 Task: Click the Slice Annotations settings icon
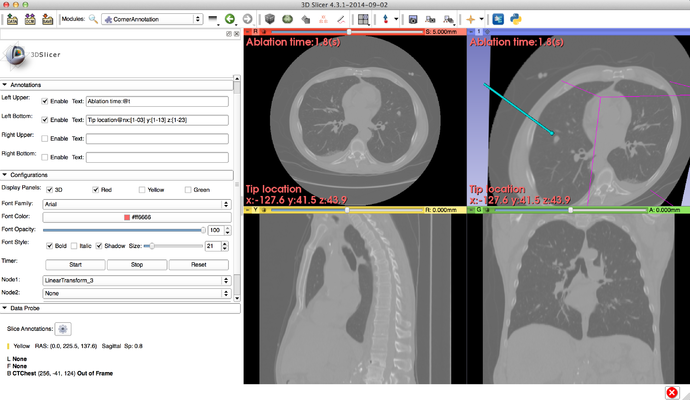pyautogui.click(x=62, y=327)
